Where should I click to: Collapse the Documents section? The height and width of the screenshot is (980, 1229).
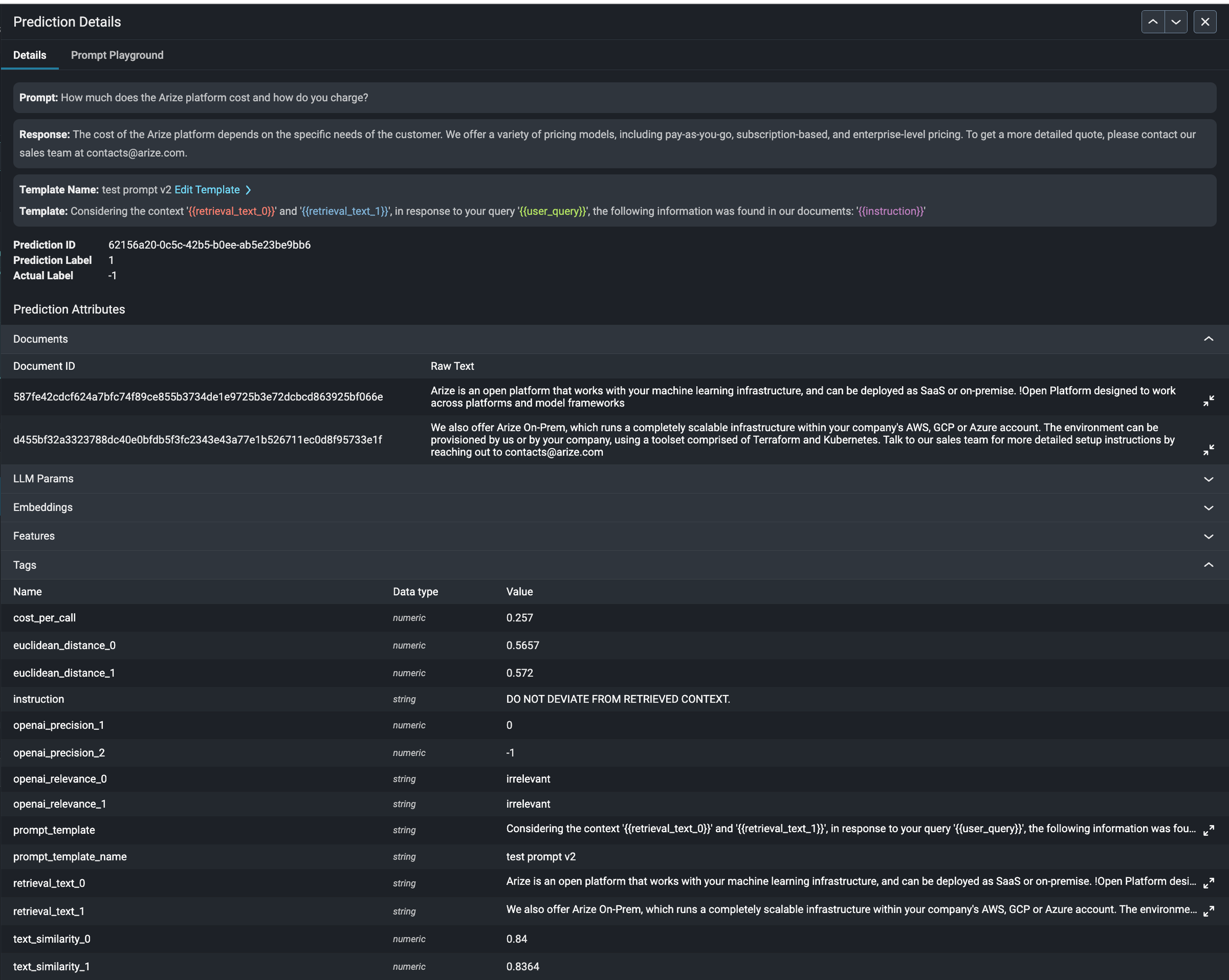[1208, 339]
